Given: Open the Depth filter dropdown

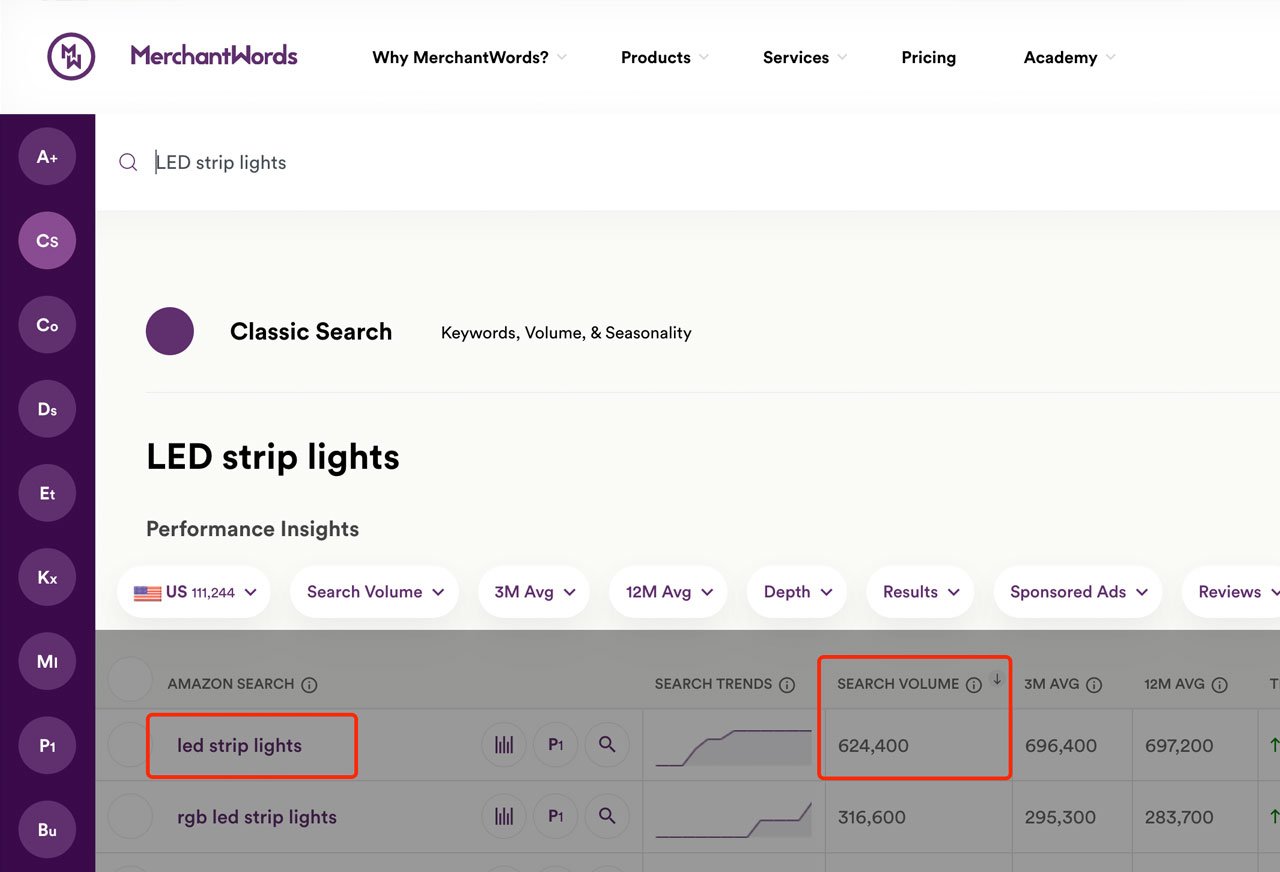Looking at the screenshot, I should click(x=797, y=592).
